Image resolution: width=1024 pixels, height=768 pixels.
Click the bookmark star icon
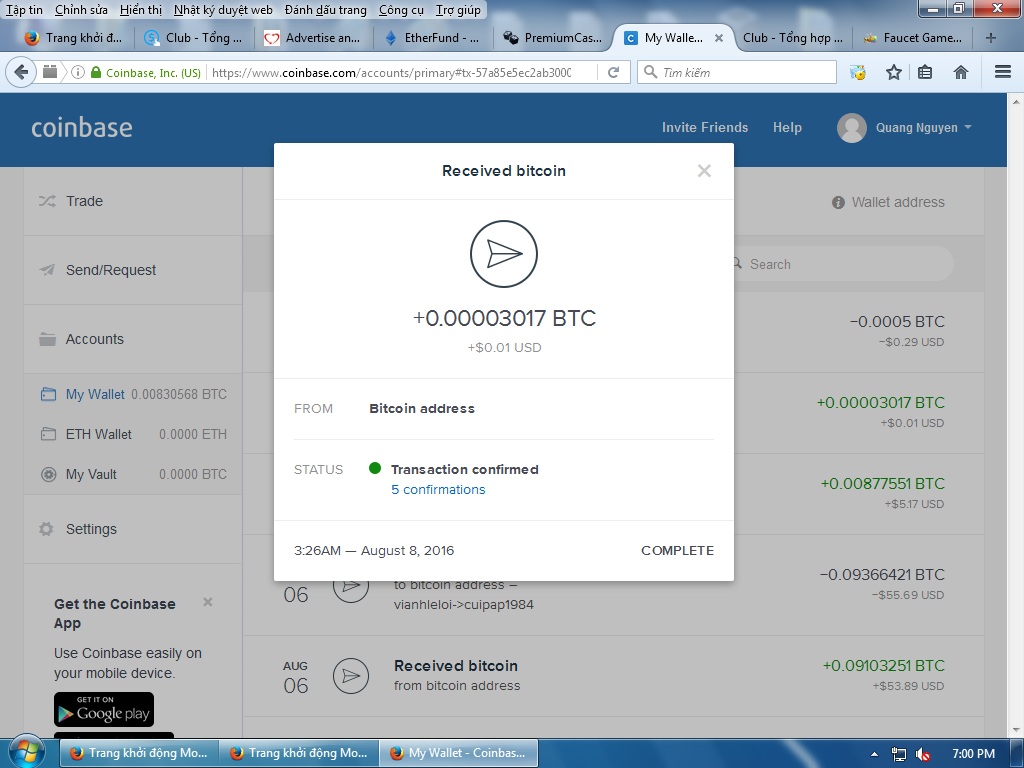[x=893, y=72]
